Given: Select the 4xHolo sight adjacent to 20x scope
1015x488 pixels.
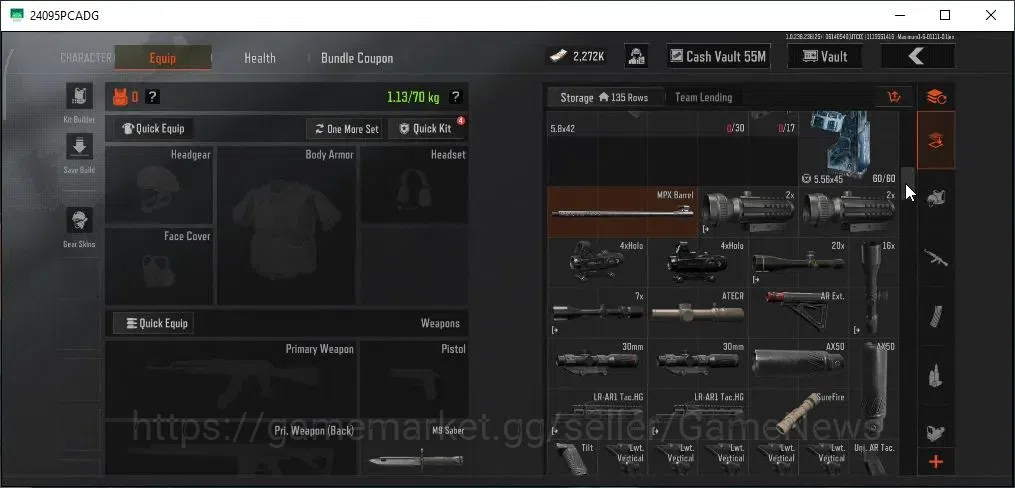Looking at the screenshot, I should (698, 262).
